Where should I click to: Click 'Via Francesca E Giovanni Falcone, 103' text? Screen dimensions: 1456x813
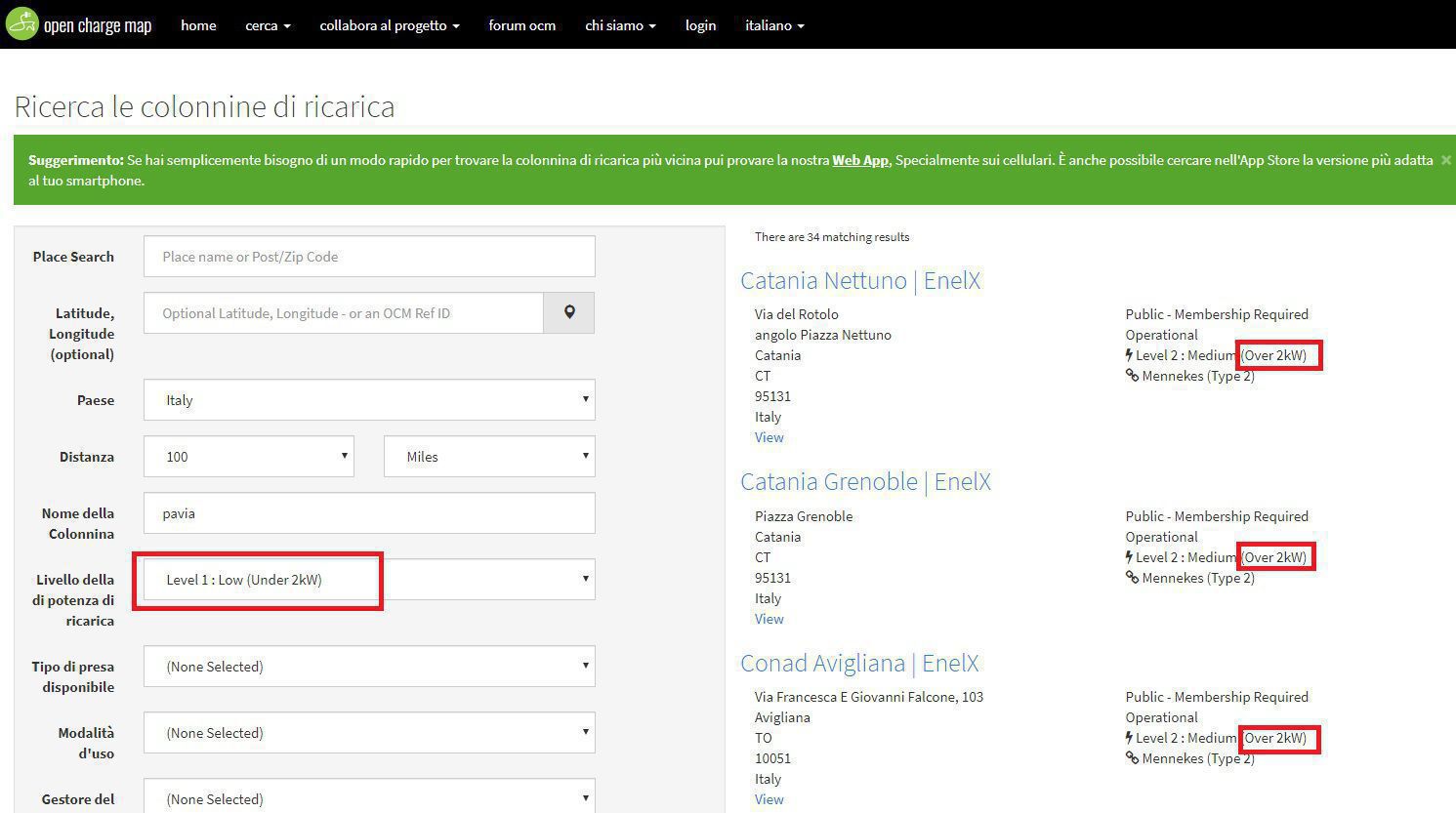869,697
